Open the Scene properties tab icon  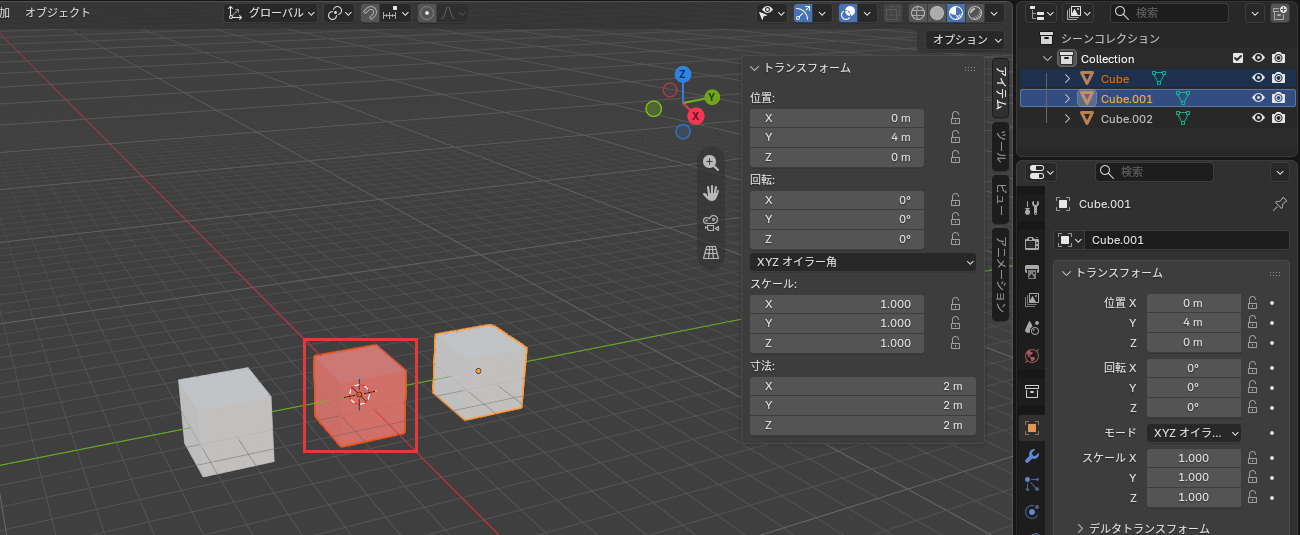point(1032,327)
